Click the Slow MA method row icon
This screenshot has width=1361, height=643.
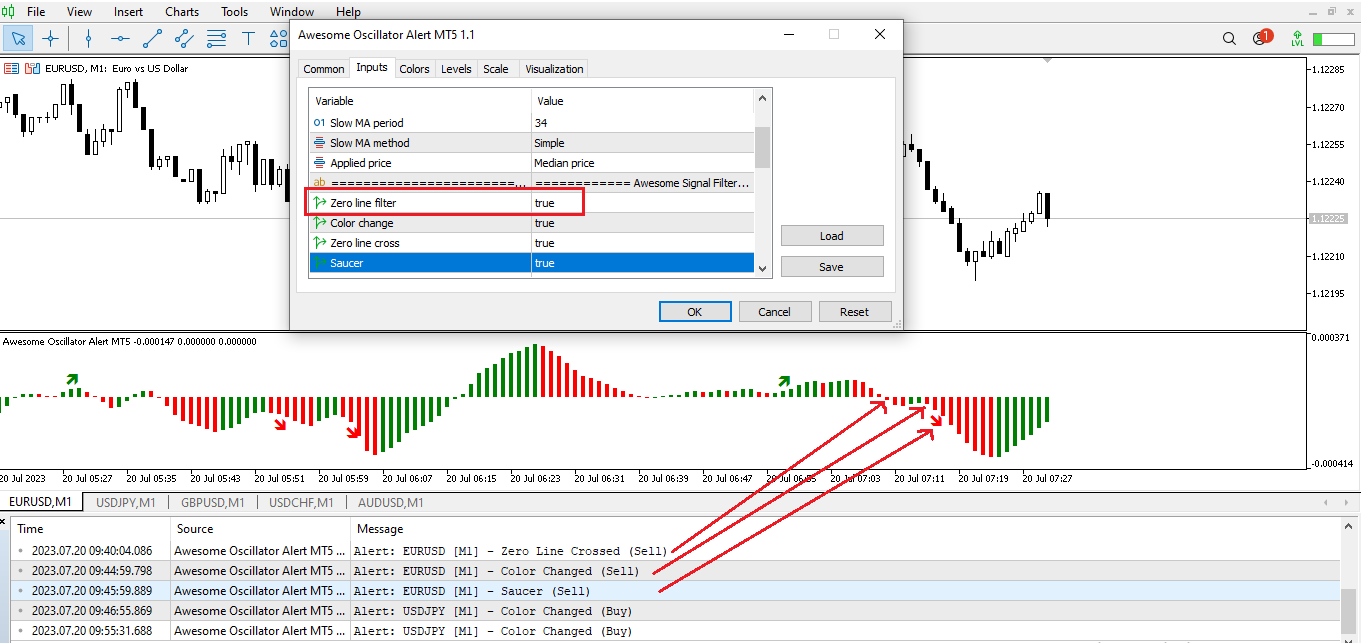tap(320, 143)
